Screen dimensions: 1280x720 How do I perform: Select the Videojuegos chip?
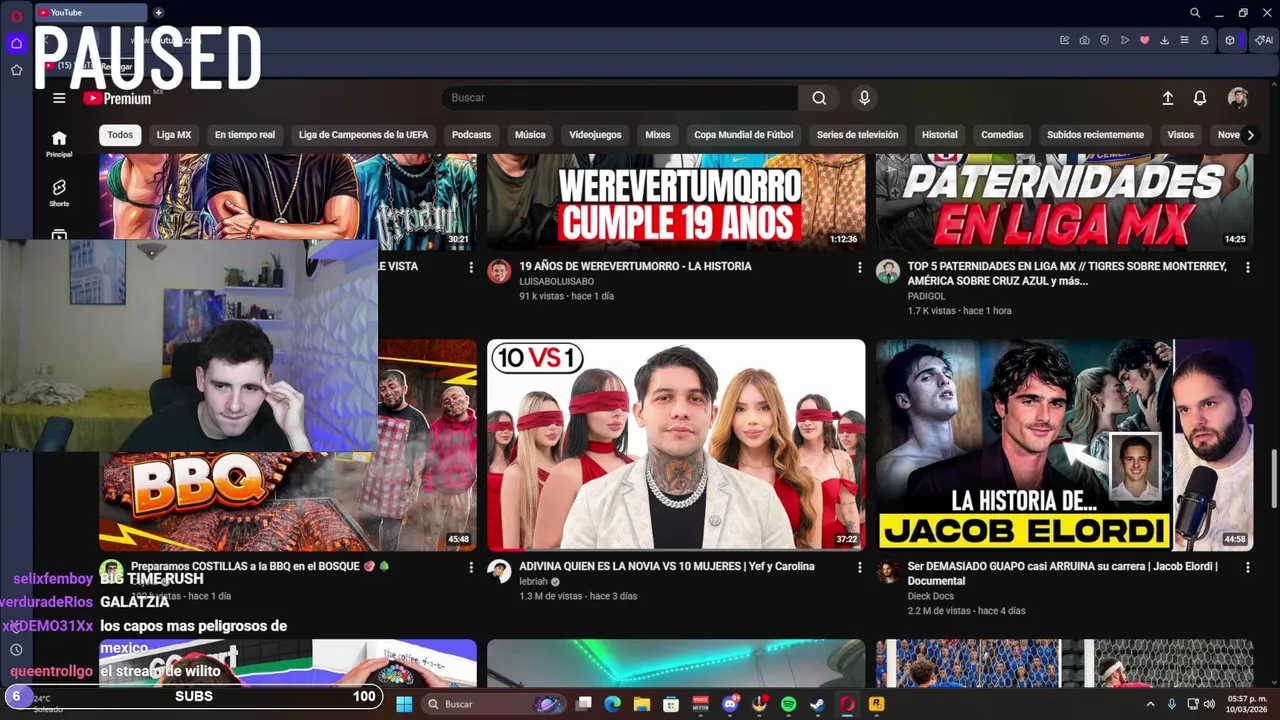[x=595, y=135]
